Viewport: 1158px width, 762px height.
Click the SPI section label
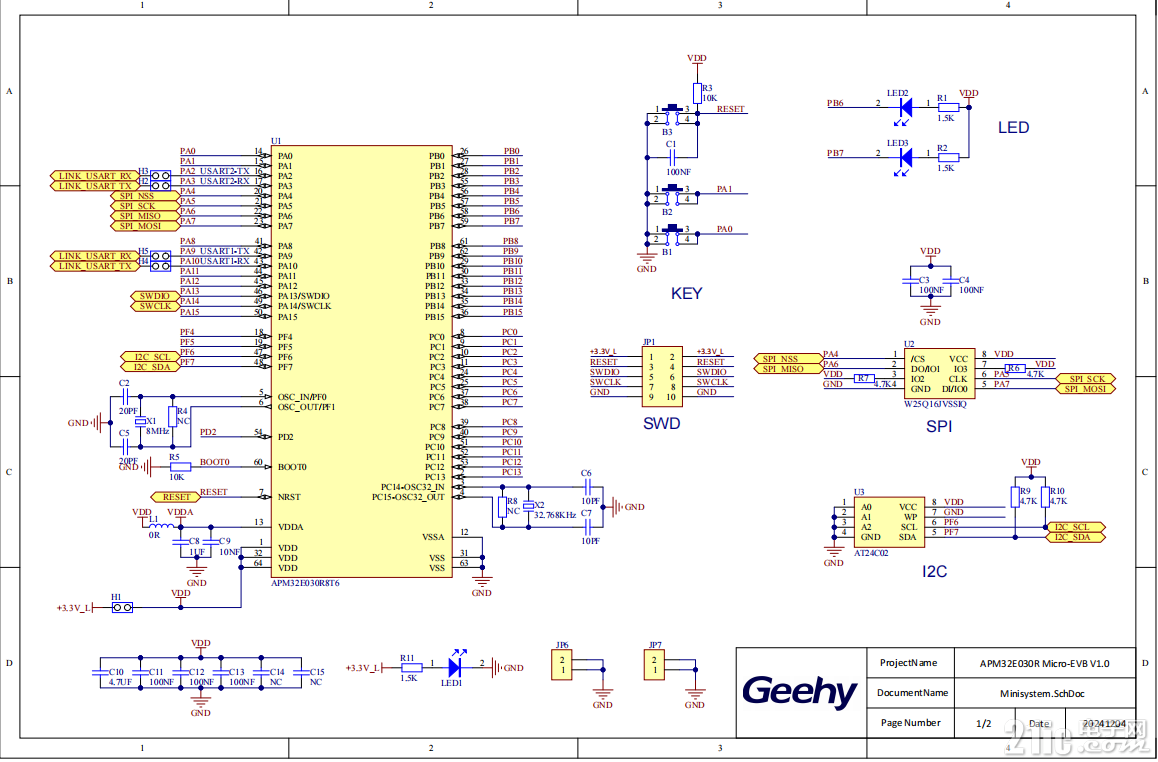[939, 427]
